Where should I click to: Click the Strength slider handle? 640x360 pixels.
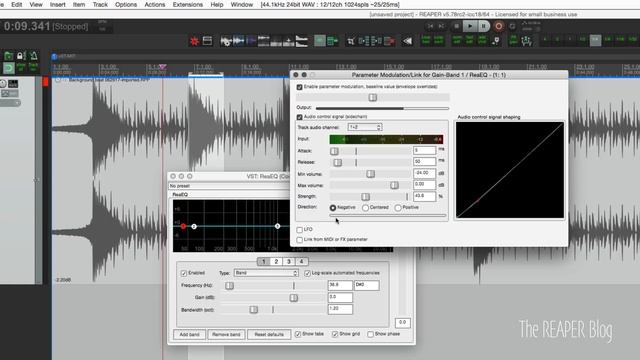(x=365, y=197)
